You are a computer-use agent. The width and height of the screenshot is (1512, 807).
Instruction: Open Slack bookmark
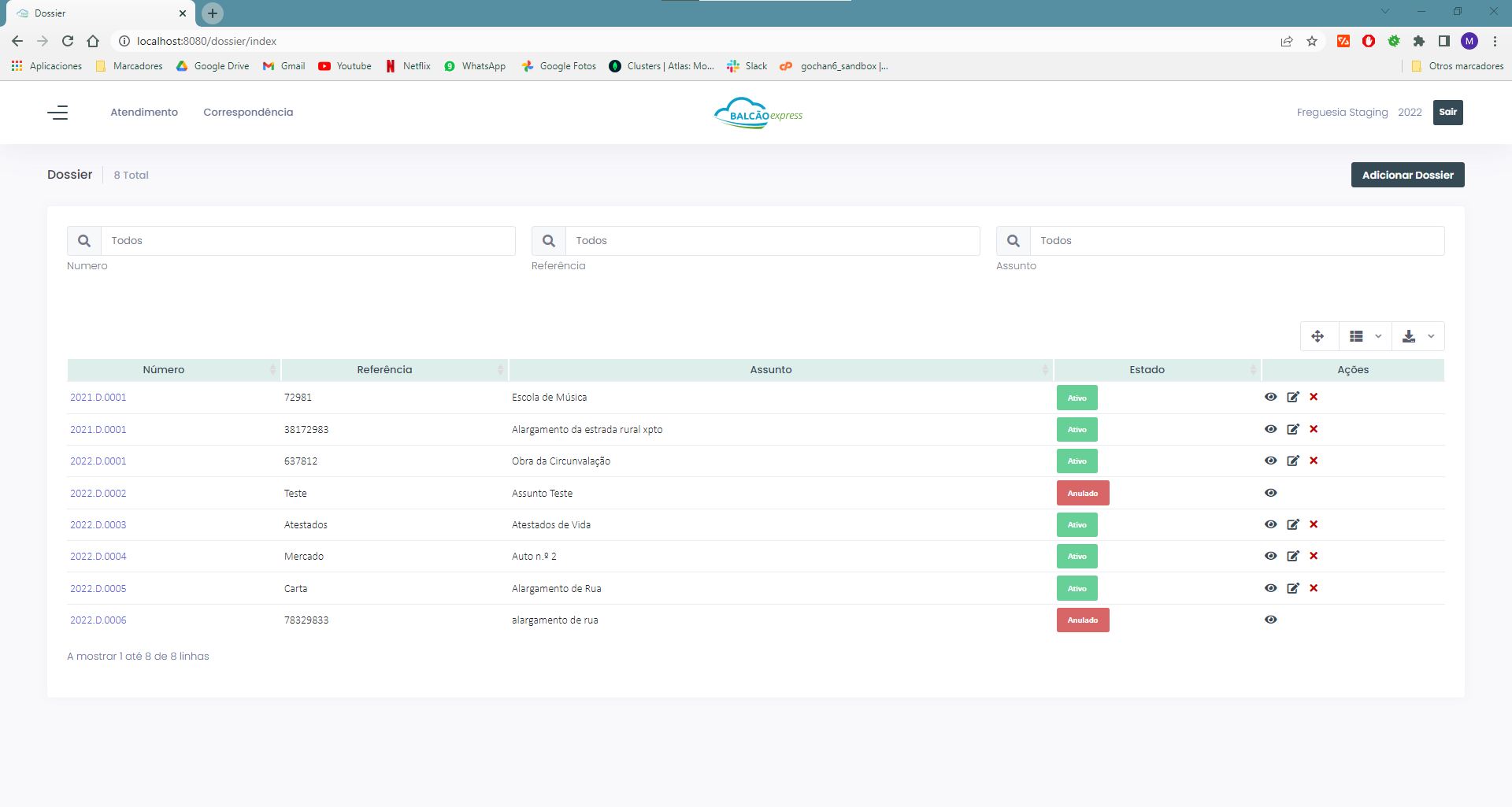(747, 66)
